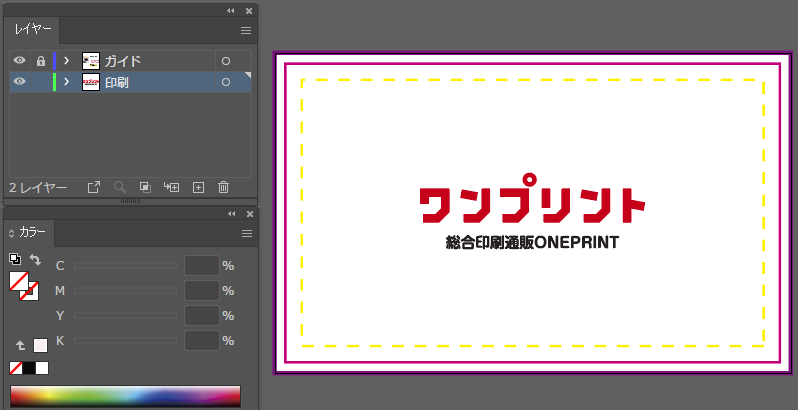
Task: Open the Layers panel flyout menu
Action: [x=246, y=31]
